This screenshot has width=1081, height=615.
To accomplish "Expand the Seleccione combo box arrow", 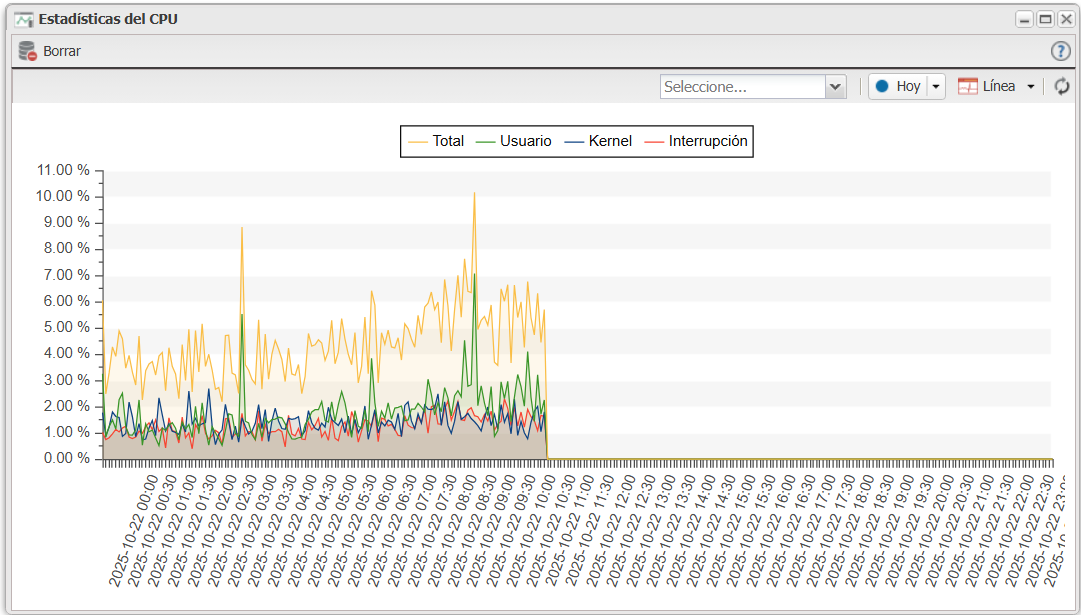I will tap(836, 87).
